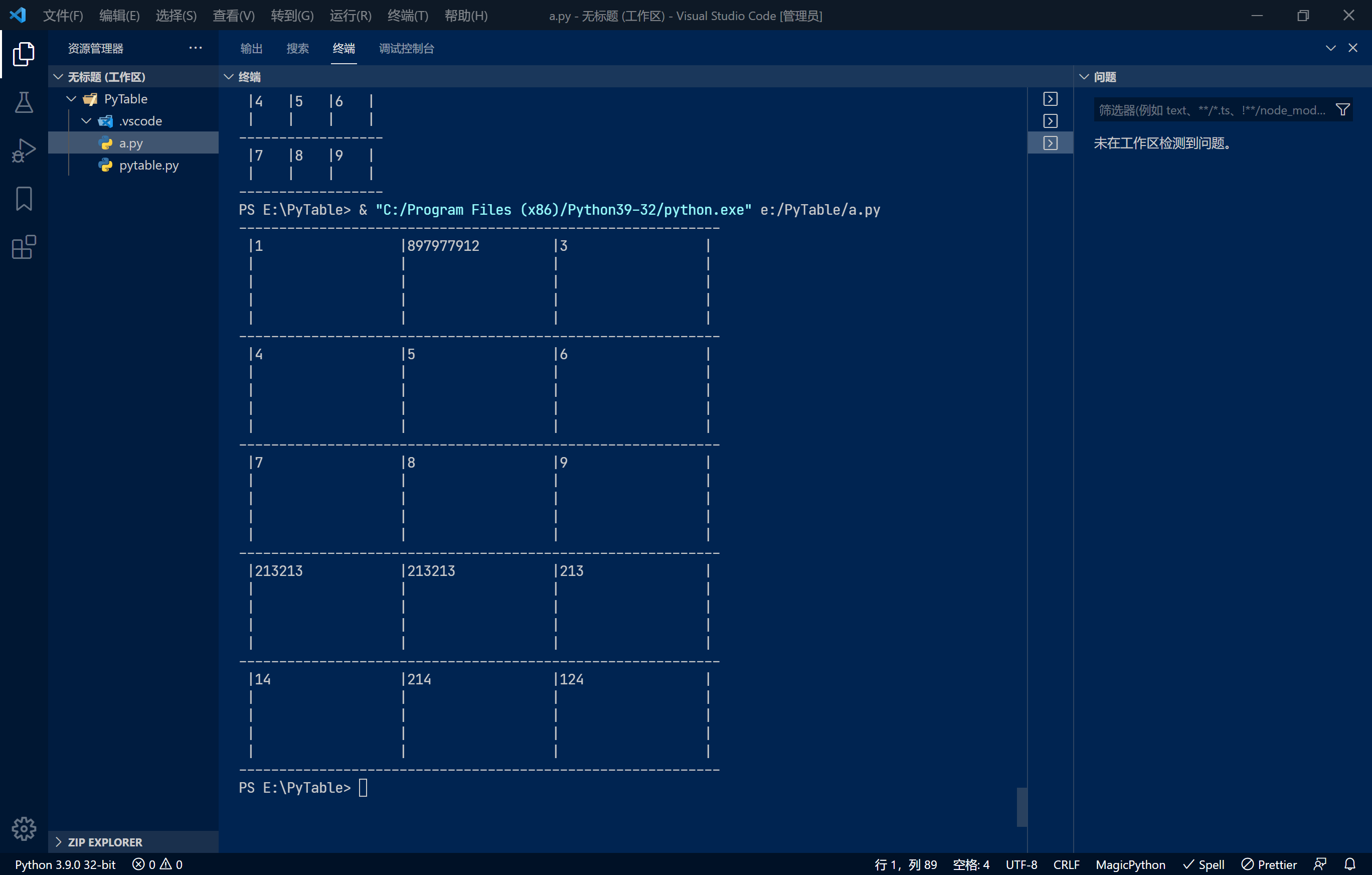Open the Manage settings gear
Screen dimensions: 1372x875
(x=24, y=828)
